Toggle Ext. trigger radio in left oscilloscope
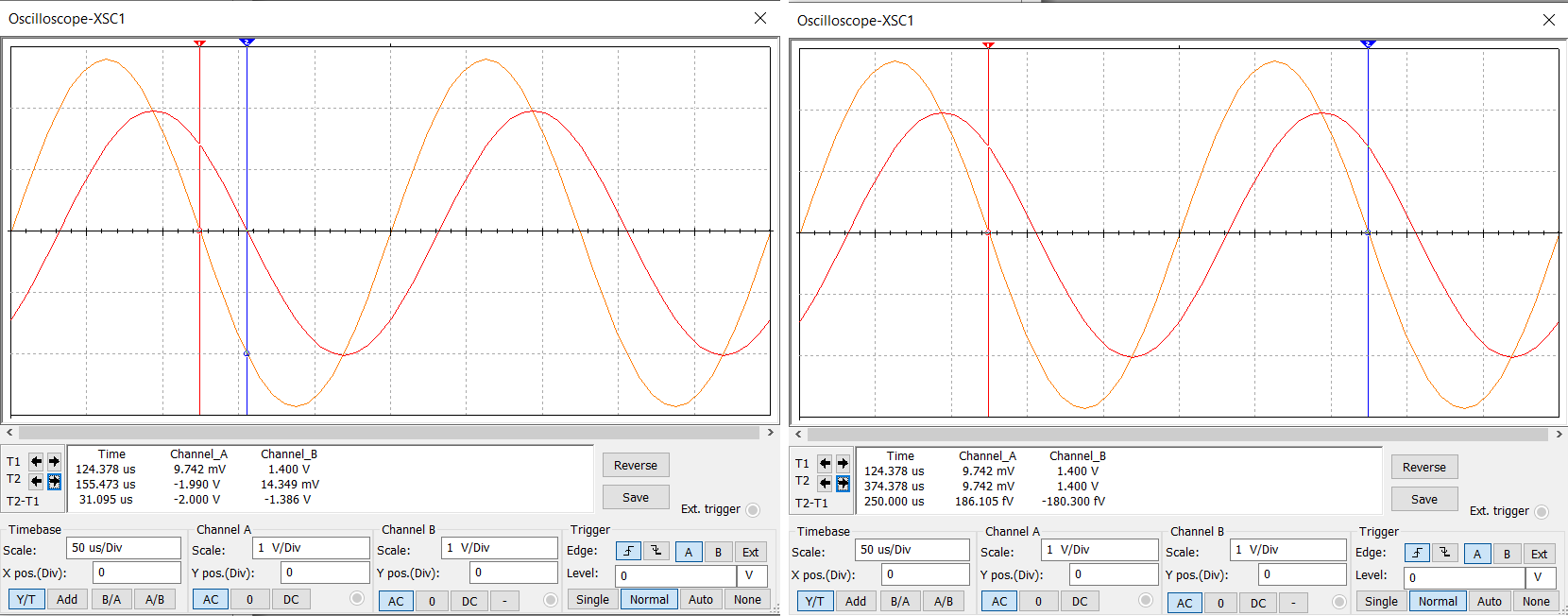 [753, 510]
